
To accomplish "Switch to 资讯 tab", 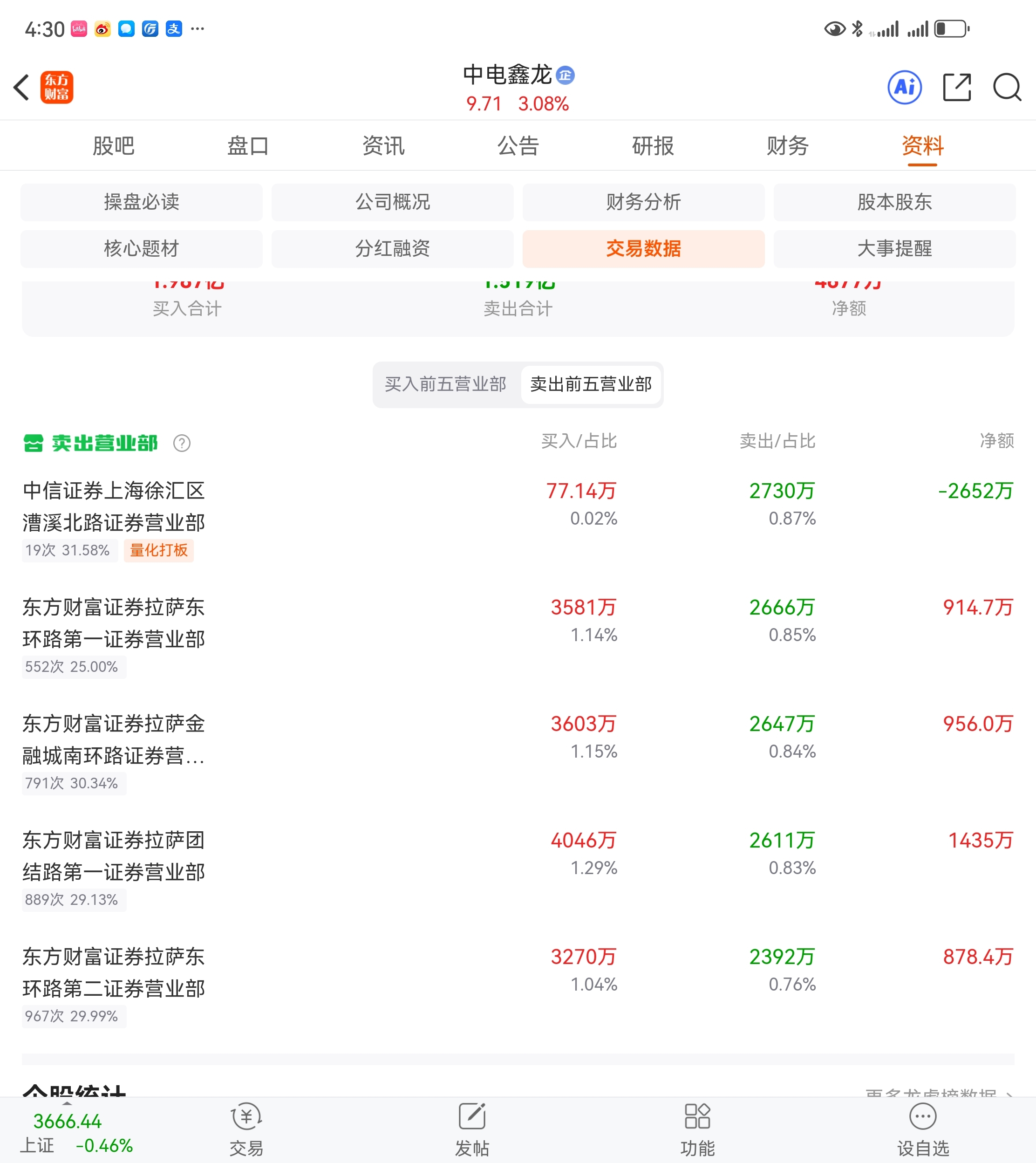I will (x=383, y=146).
